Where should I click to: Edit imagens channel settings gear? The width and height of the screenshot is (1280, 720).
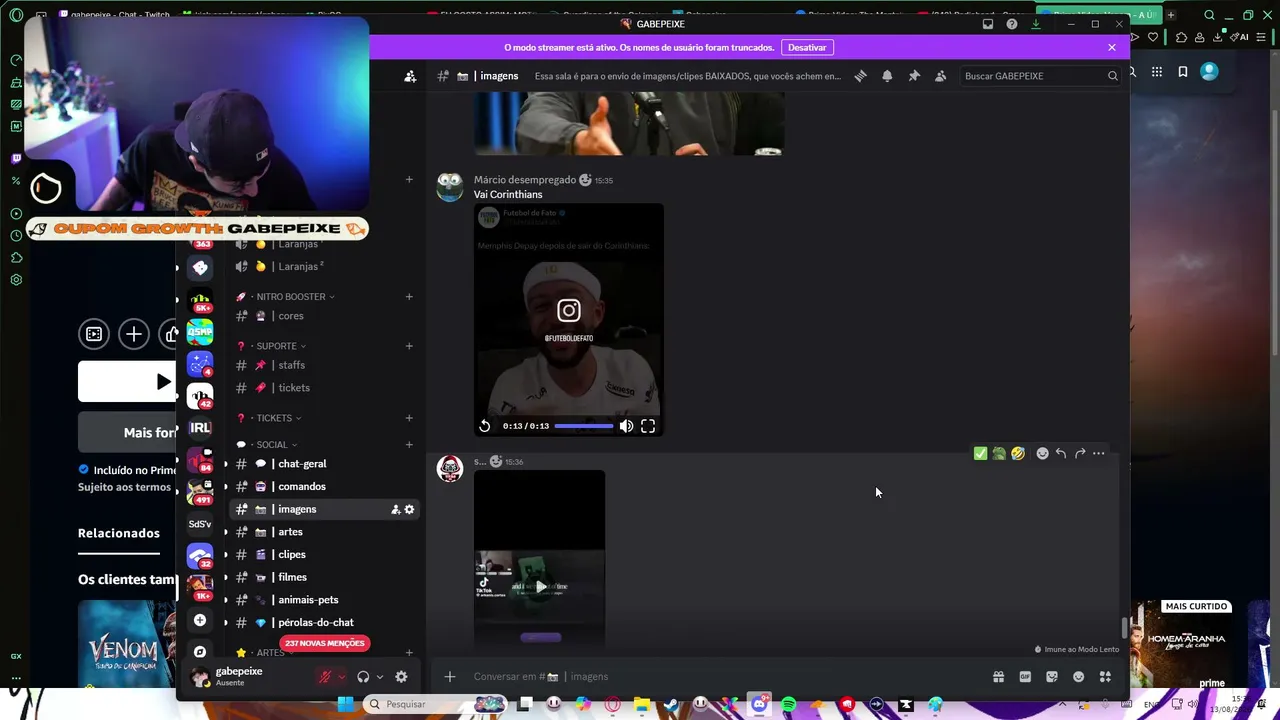409,510
